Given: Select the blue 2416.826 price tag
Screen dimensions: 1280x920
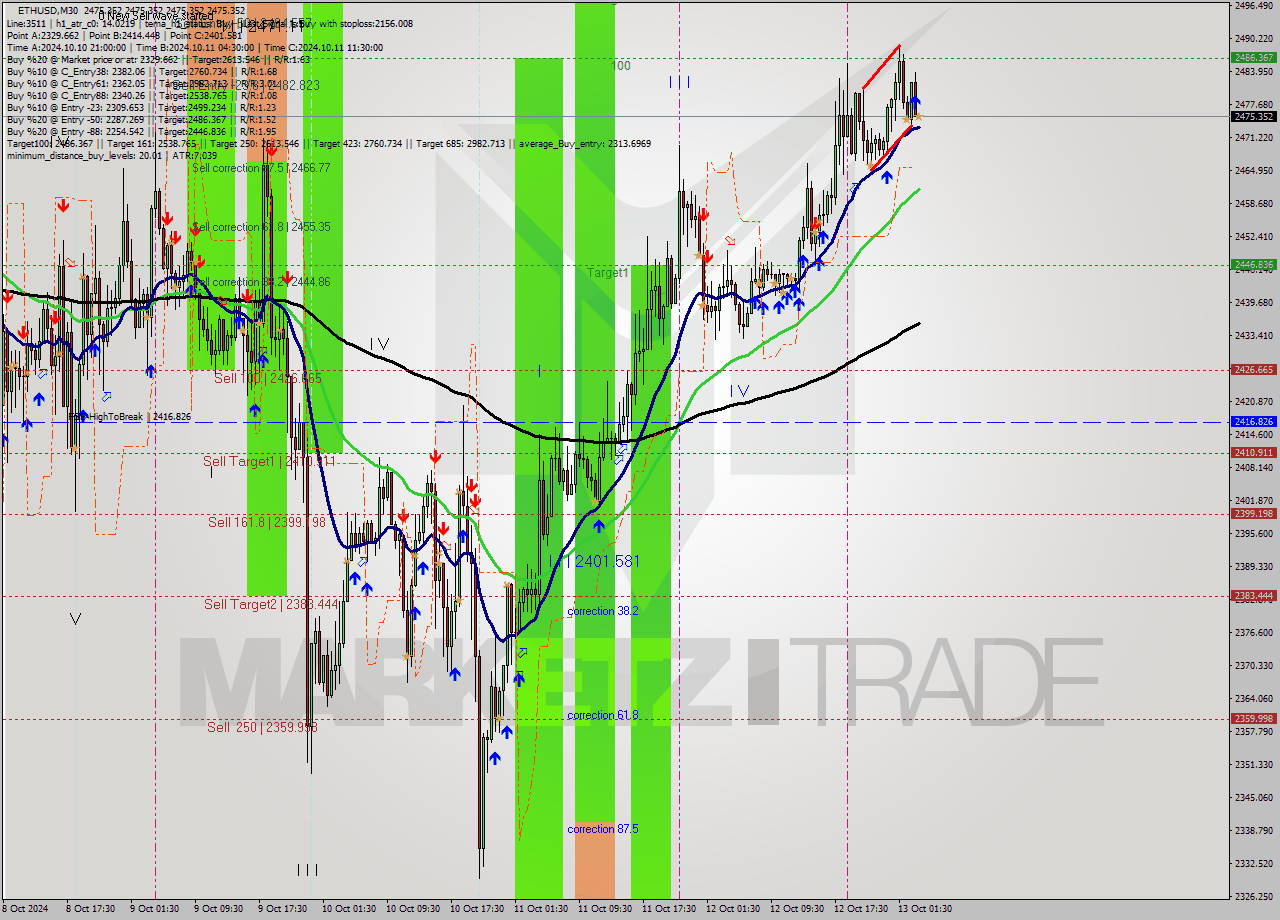Looking at the screenshot, I should (1253, 422).
